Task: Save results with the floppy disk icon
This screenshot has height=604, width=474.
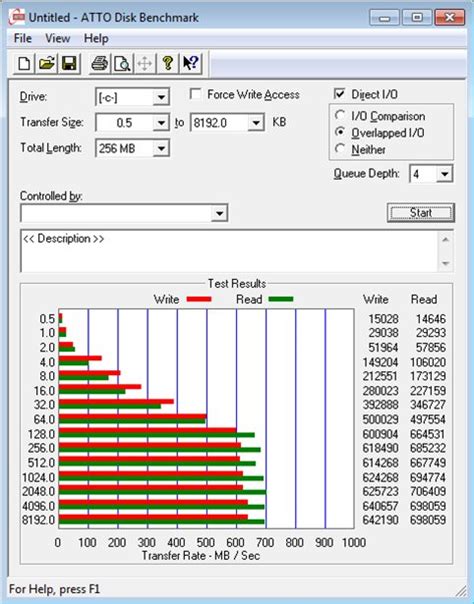Action: [x=69, y=63]
